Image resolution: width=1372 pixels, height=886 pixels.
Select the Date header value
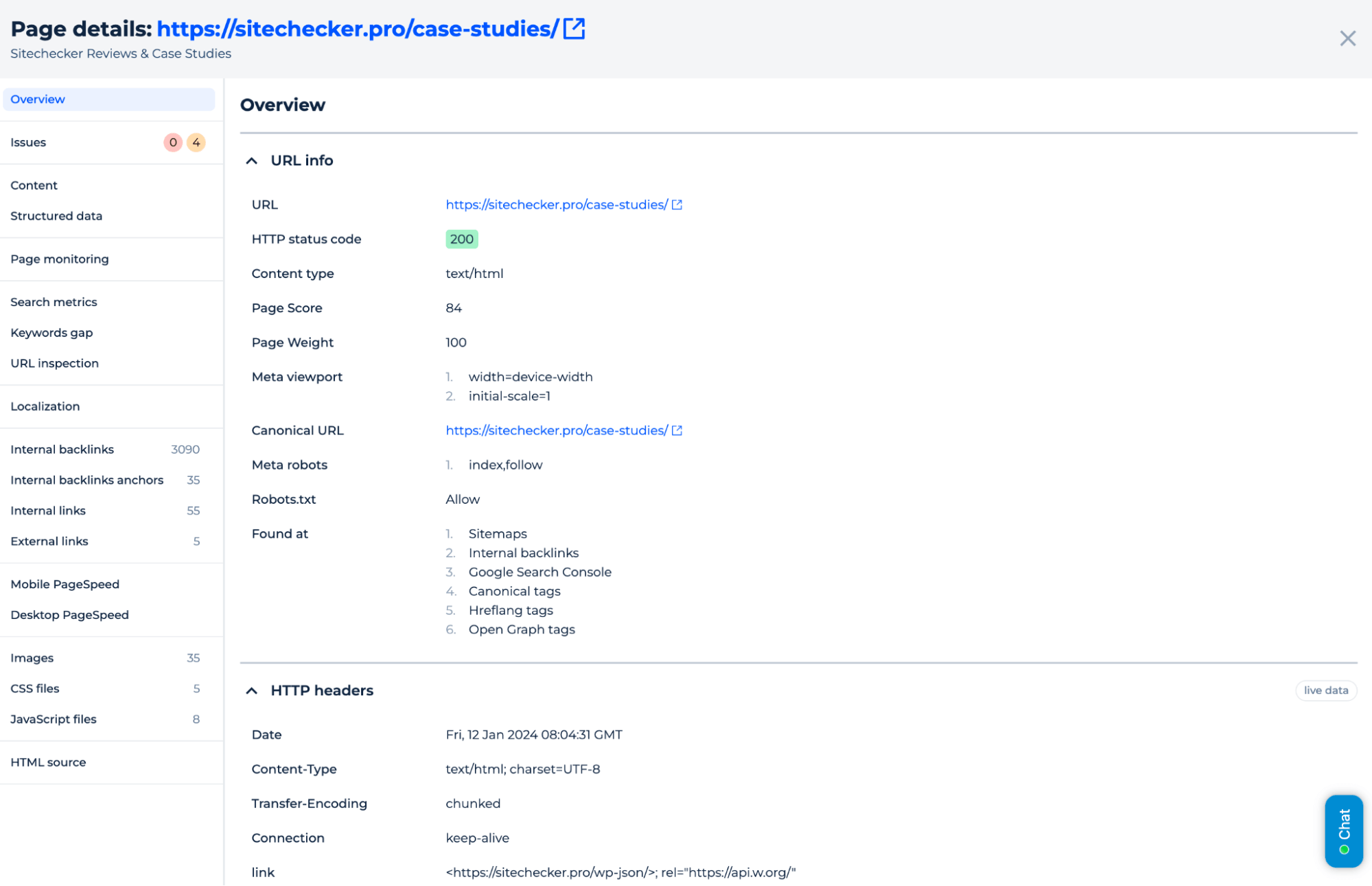pos(534,735)
